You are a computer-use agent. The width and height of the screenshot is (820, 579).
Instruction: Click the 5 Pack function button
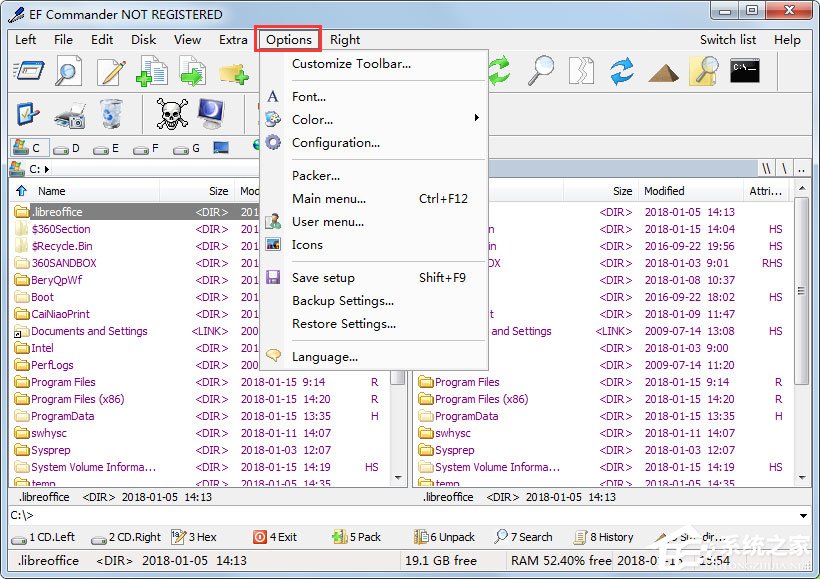357,537
